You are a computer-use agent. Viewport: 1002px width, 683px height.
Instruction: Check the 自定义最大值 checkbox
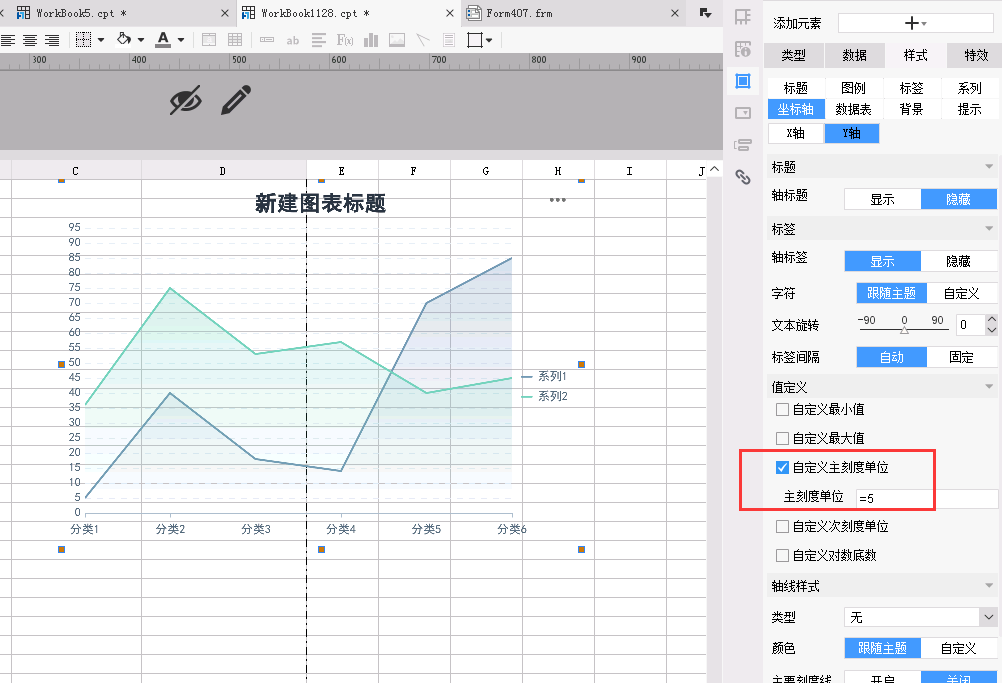tap(782, 438)
